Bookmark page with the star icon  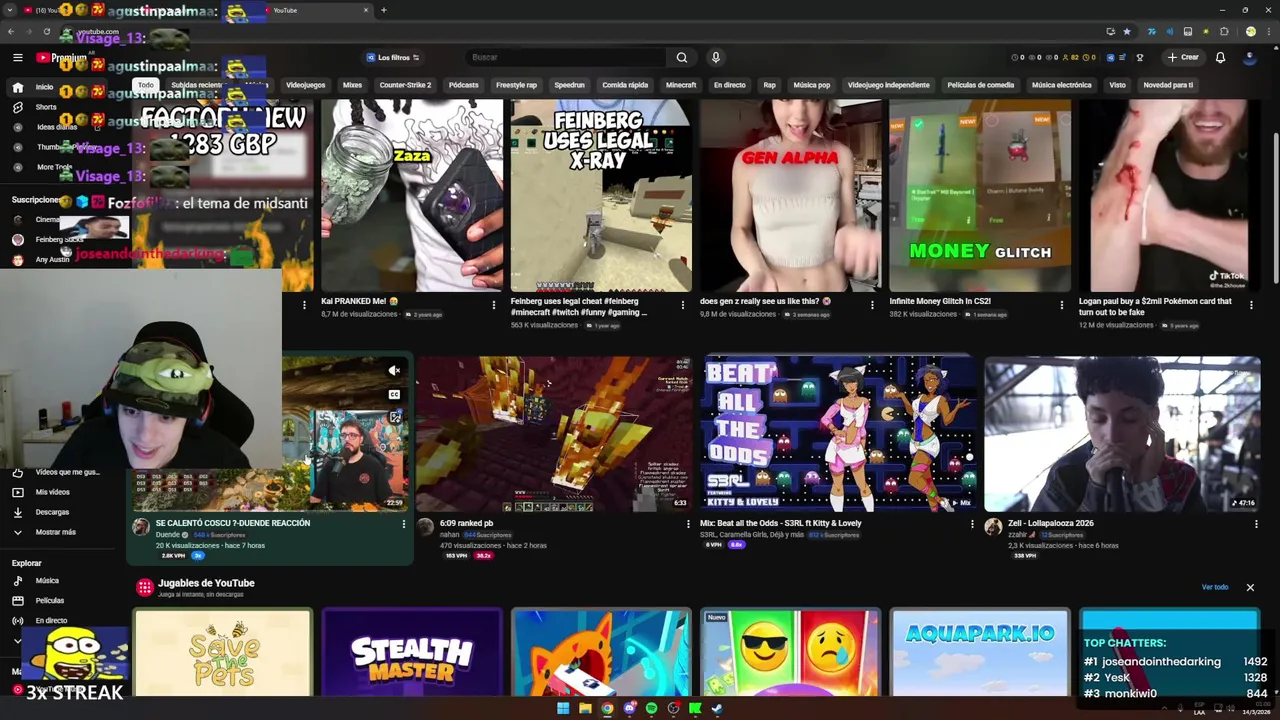tap(1127, 31)
